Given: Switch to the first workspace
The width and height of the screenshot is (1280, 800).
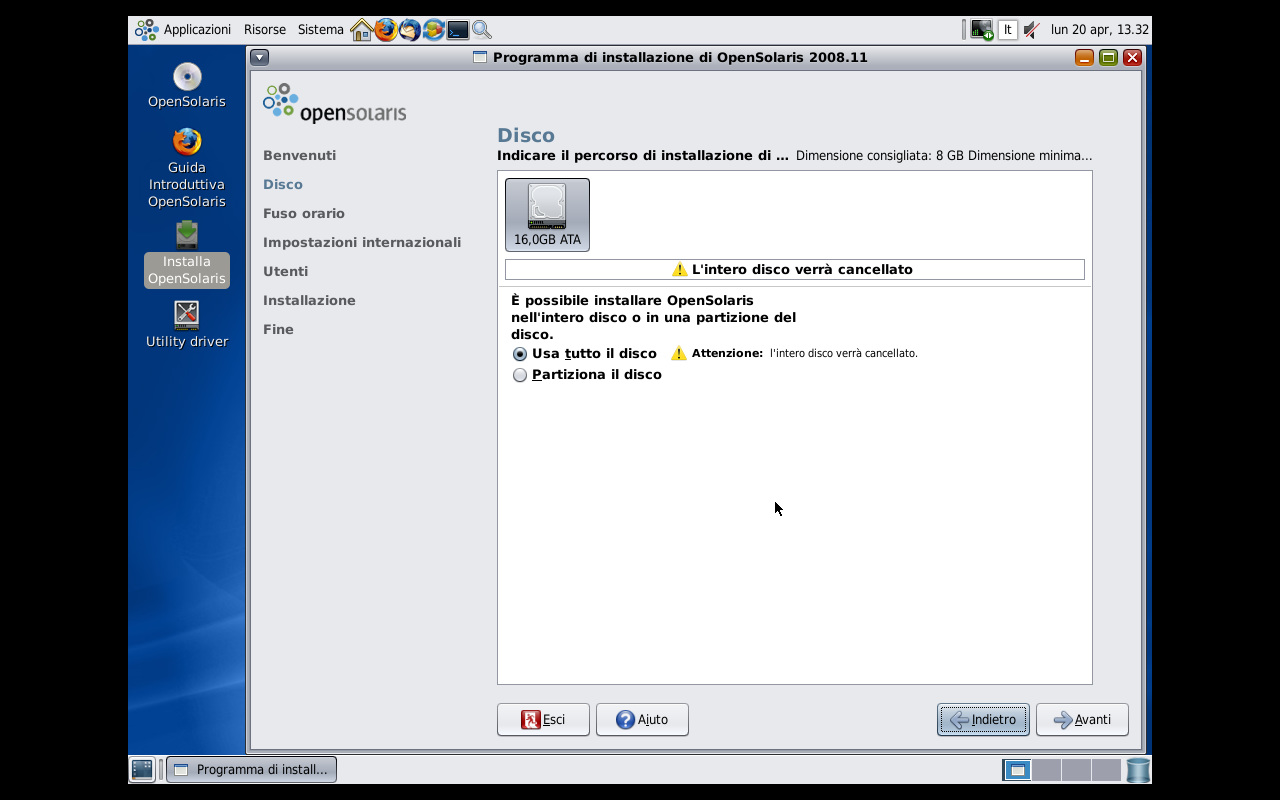Looking at the screenshot, I should point(1017,770).
